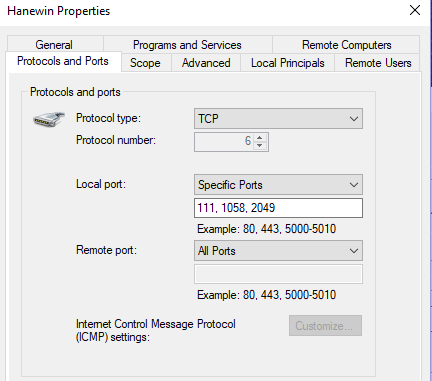Viewport: 432px width, 381px height.
Task: Click the Protocol number field showing 6
Action: [x=224, y=142]
